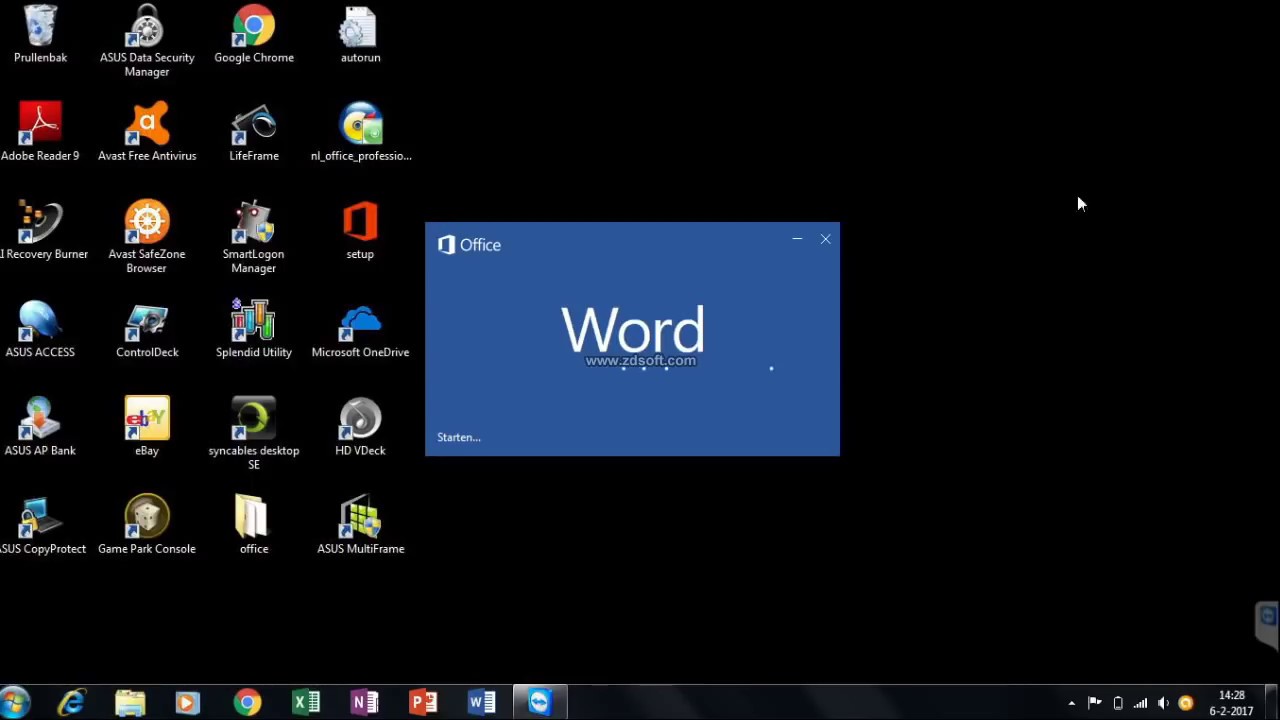Minimize the Word splash screen

click(797, 239)
